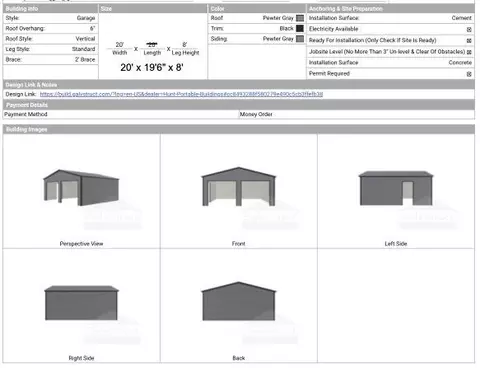The width and height of the screenshot is (480, 368).
Task: Select the 'Concrete' installation surface value
Action: tap(460, 63)
